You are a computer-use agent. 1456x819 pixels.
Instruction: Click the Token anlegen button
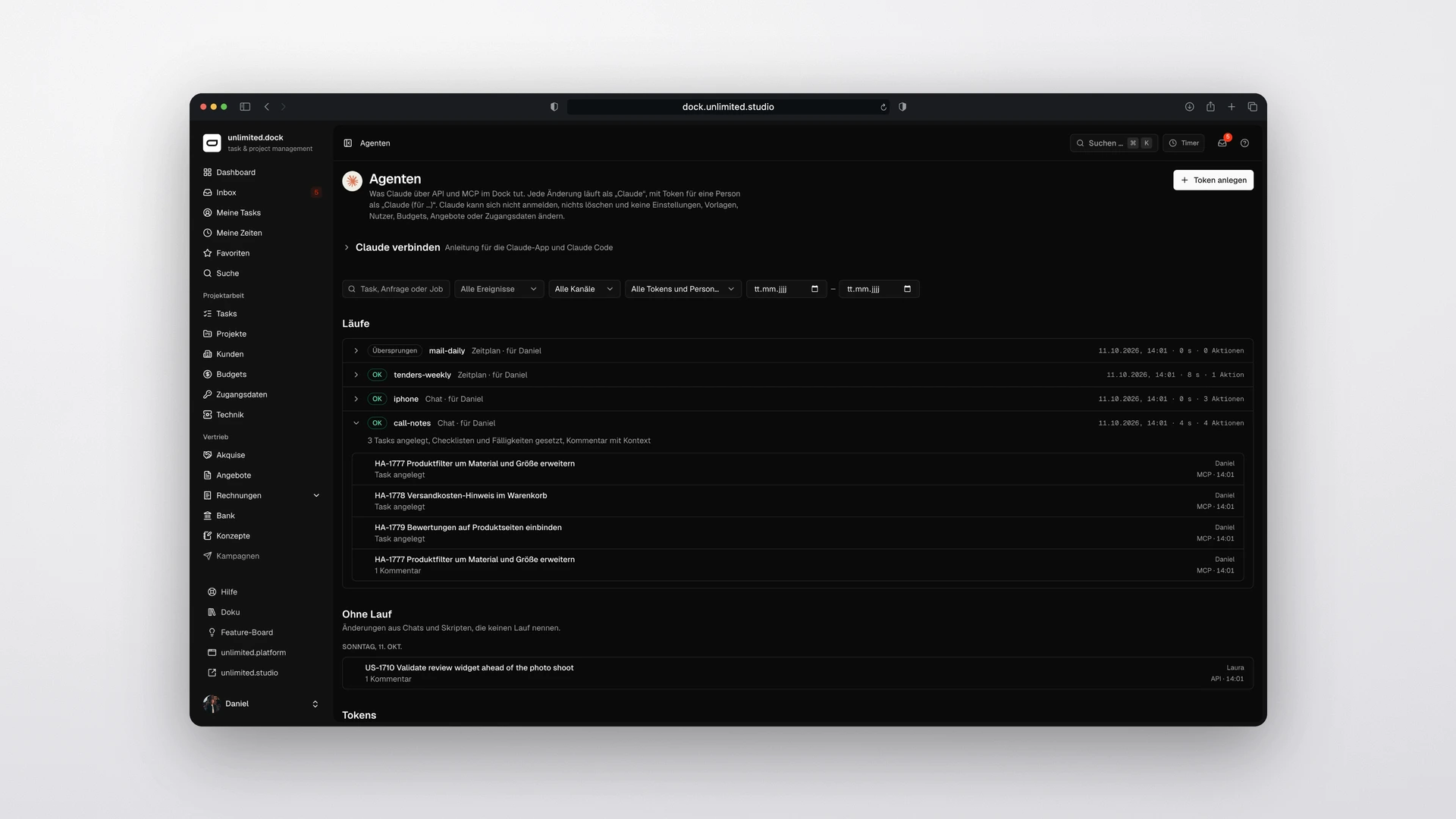point(1213,180)
